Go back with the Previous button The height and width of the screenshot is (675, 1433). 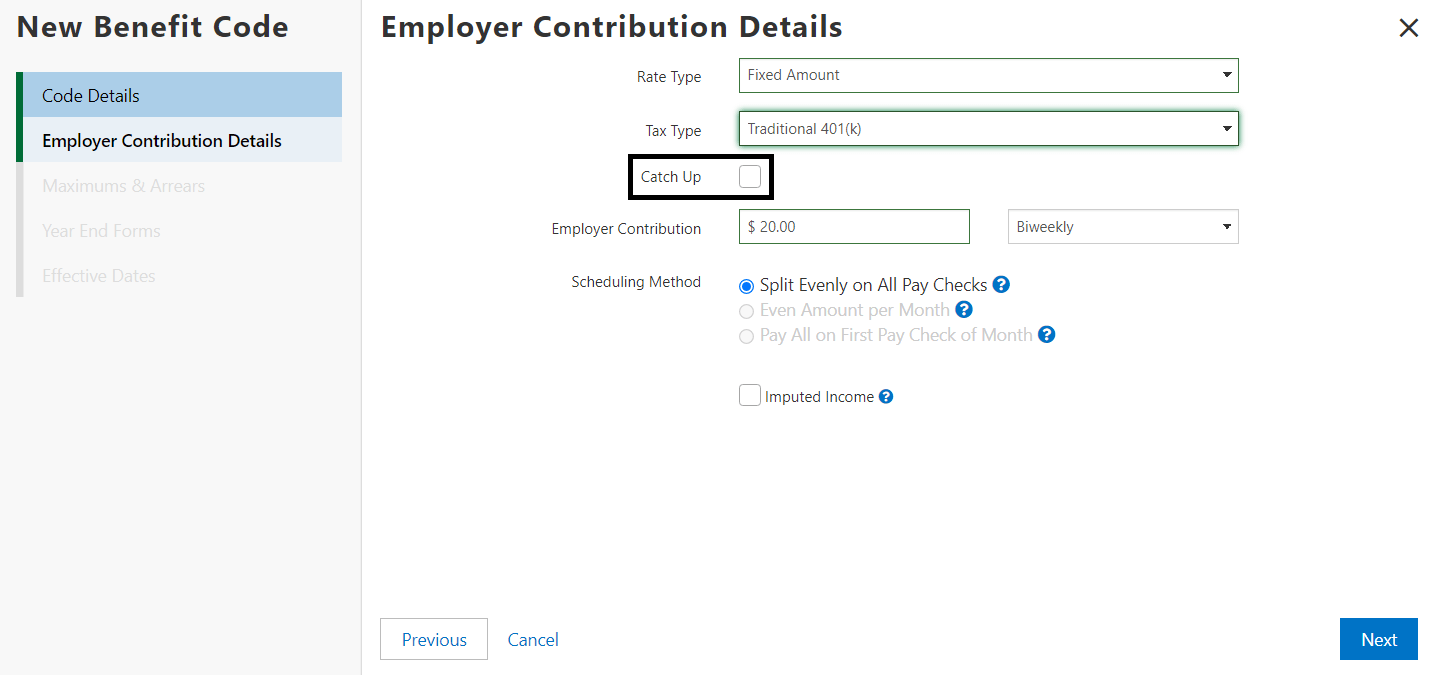click(x=434, y=640)
